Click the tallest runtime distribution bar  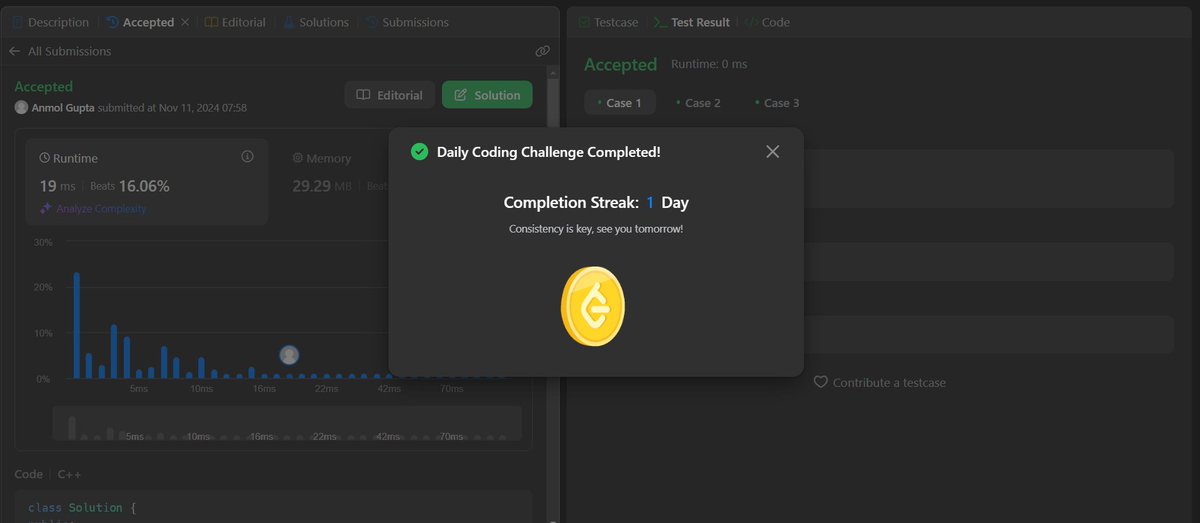pyautogui.click(x=76, y=325)
